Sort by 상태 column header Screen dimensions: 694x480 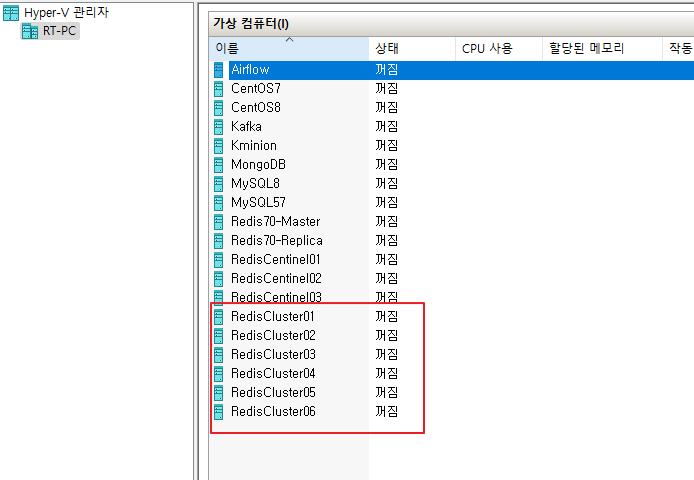(412, 48)
